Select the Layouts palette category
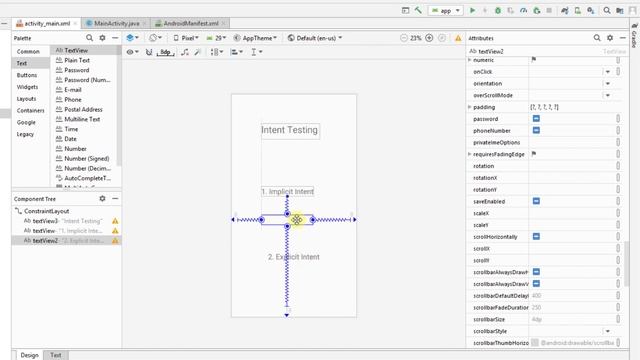640x360 pixels. pos(27,99)
